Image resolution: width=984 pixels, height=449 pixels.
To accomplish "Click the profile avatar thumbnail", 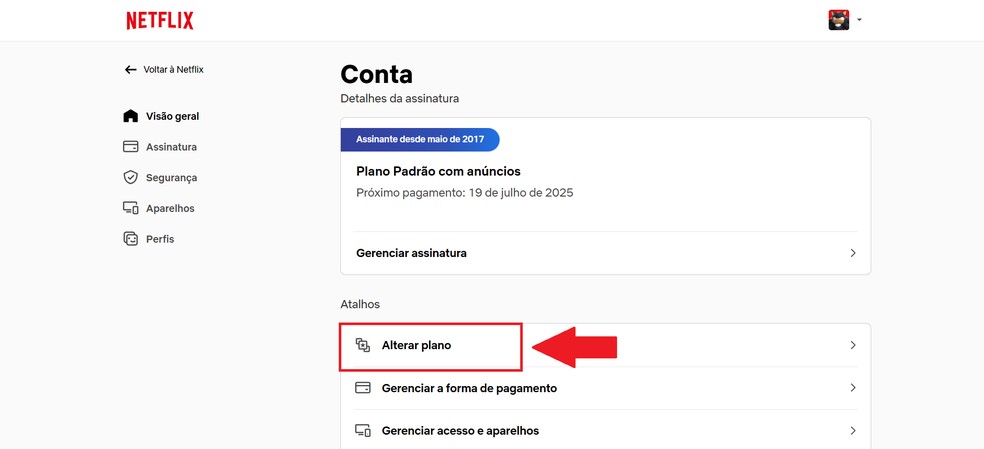I will coord(838,20).
